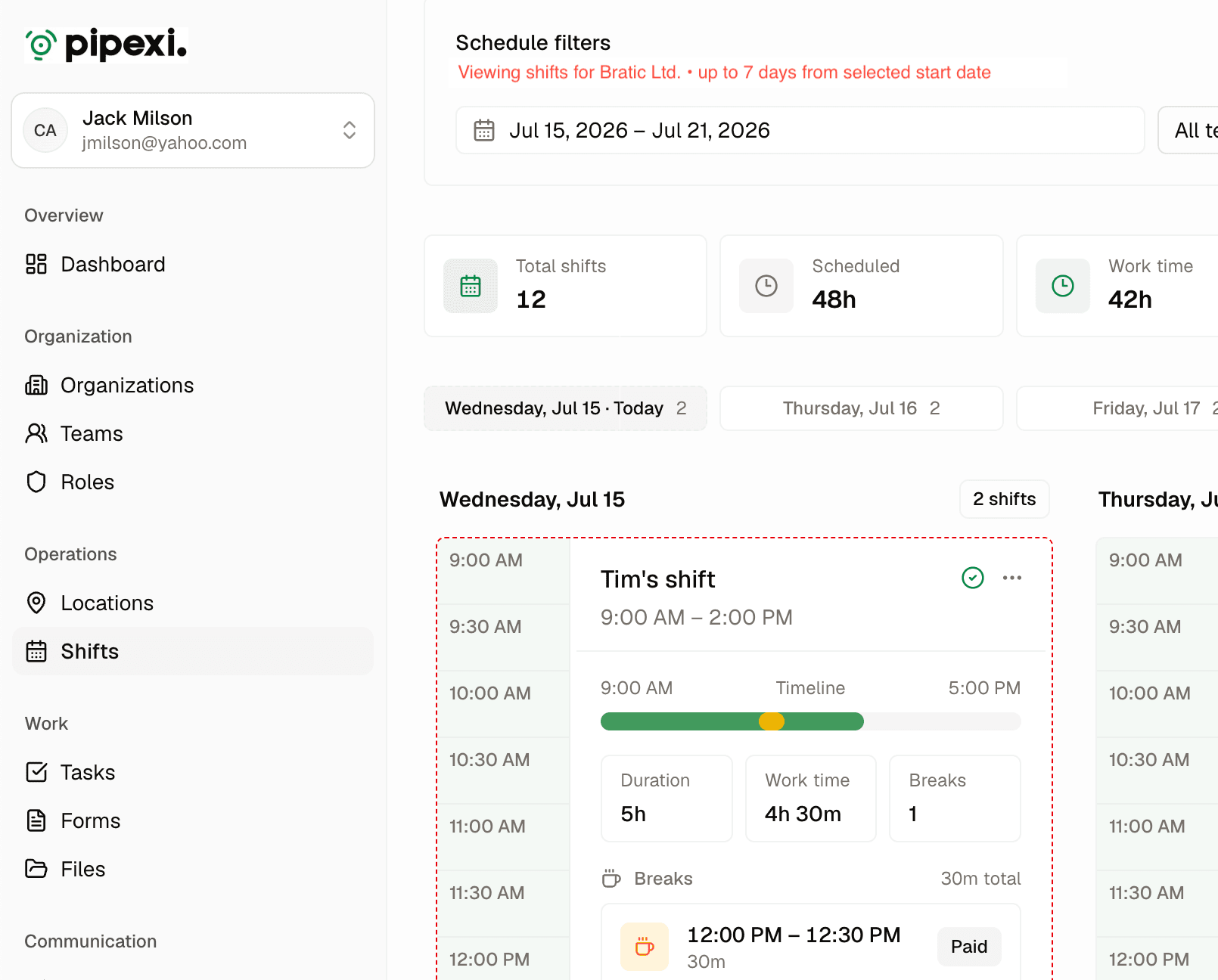
Task: Open the three-dot menu on Tim's shift
Action: 1012,578
